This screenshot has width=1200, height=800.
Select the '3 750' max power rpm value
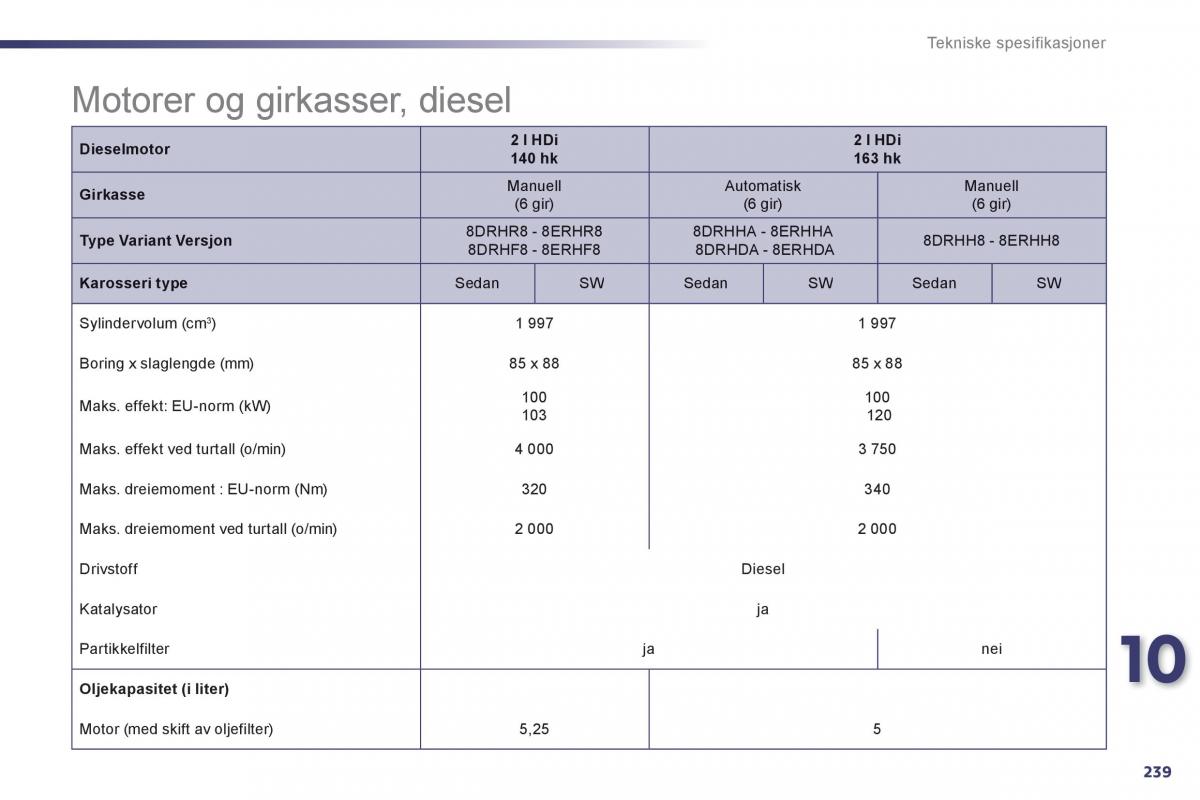(x=877, y=449)
